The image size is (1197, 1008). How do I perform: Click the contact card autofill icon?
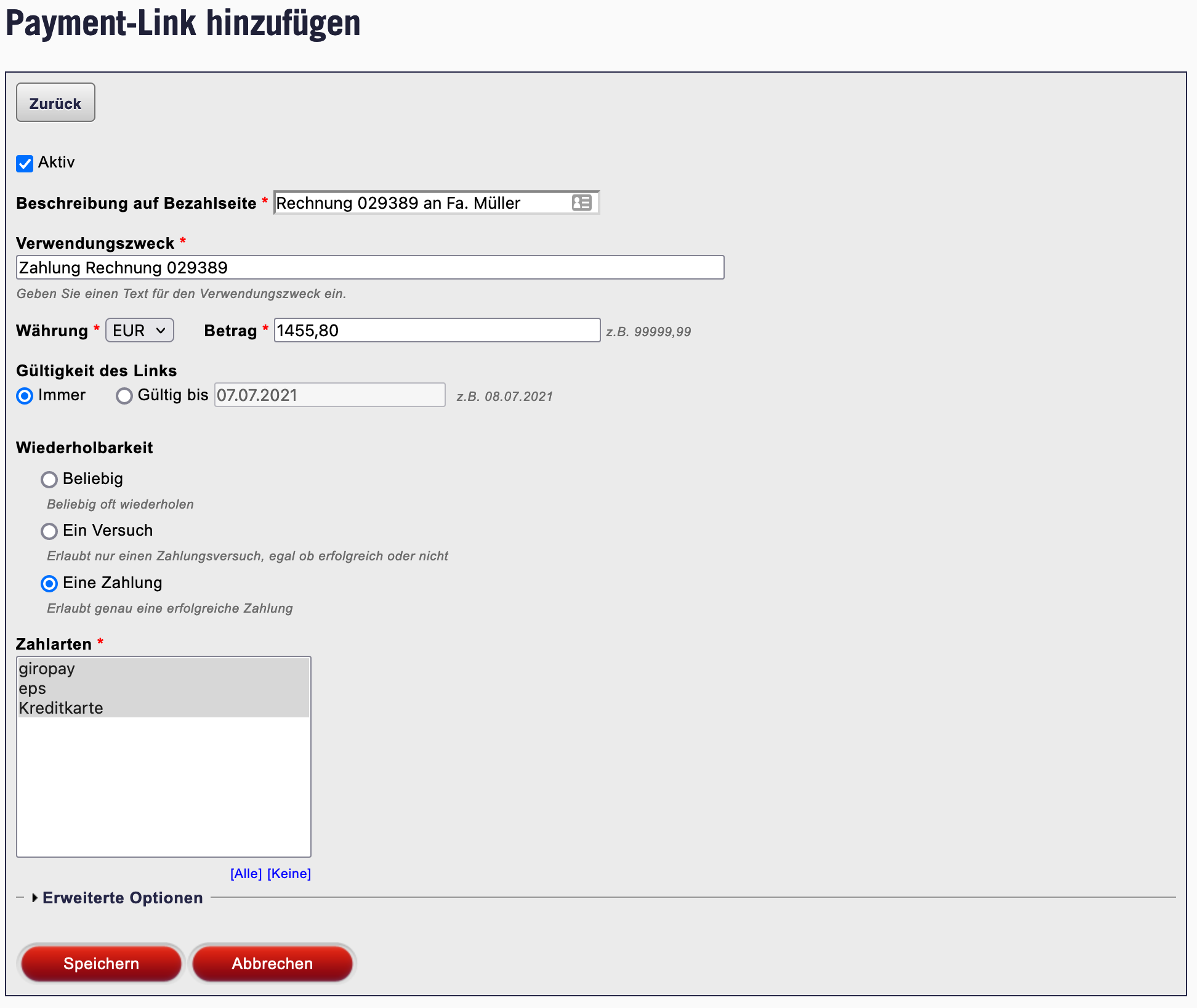pyautogui.click(x=581, y=203)
